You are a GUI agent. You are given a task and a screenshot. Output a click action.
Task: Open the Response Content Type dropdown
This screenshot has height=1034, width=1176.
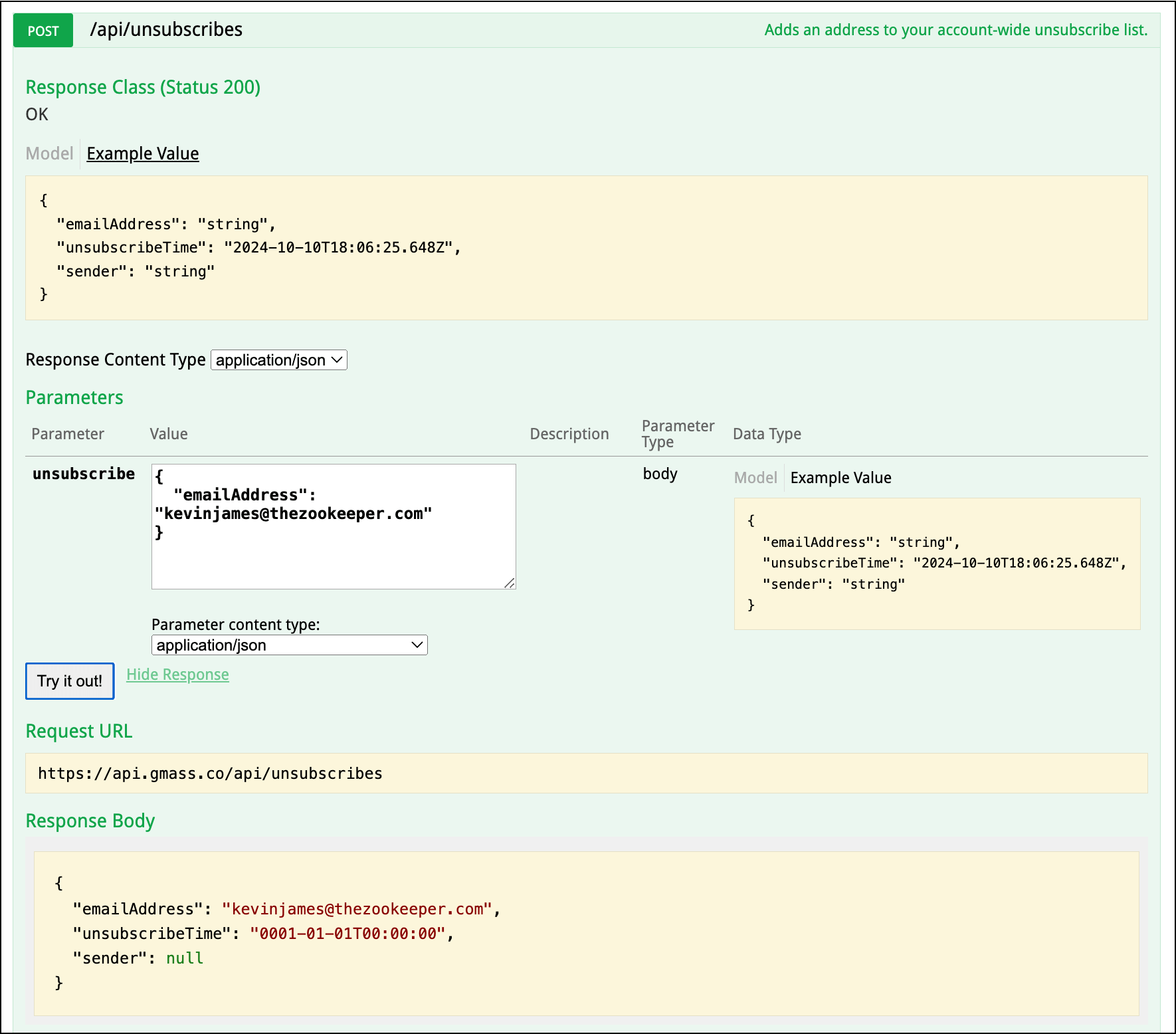click(279, 360)
